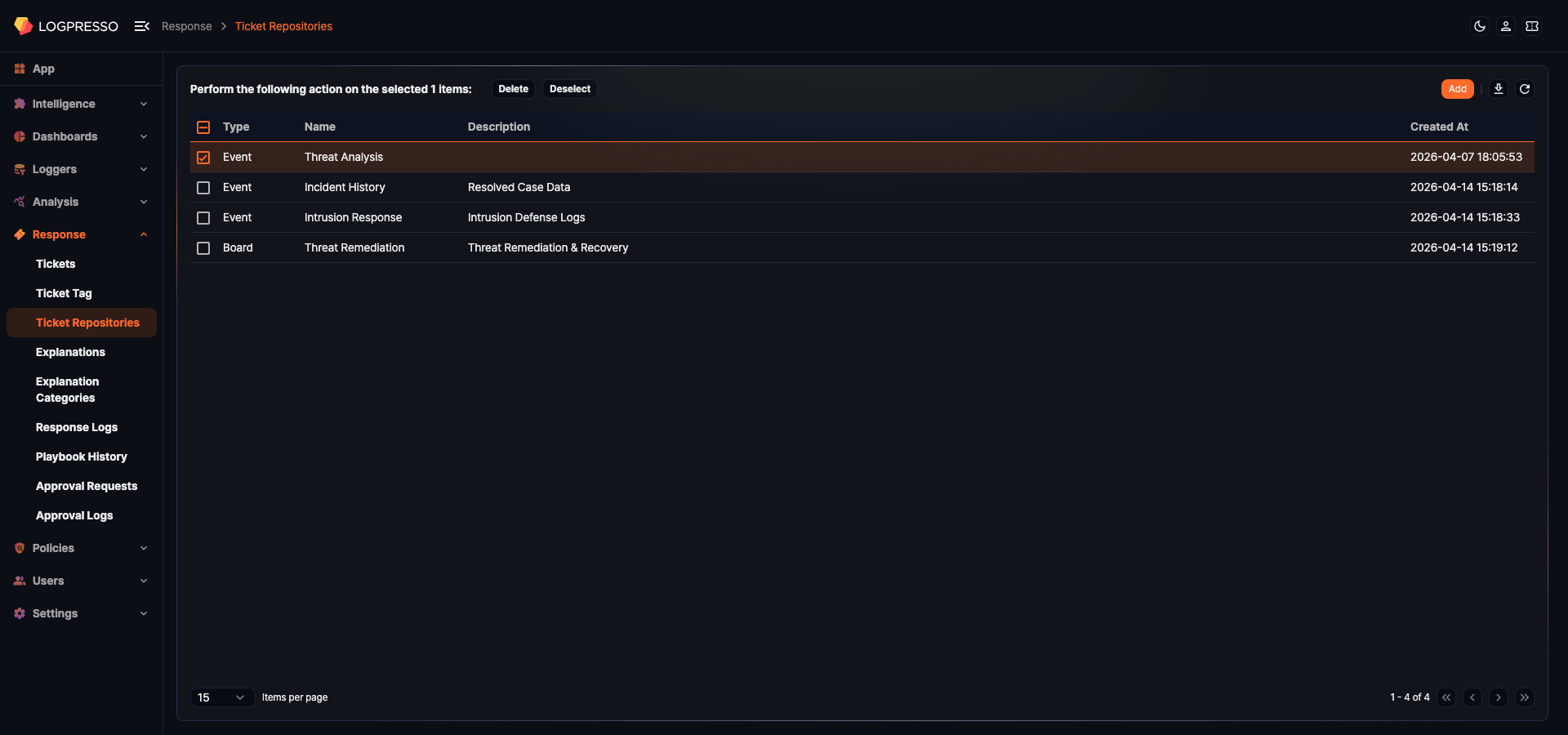
Task: Click the Logpresso logo icon
Action: [23, 25]
